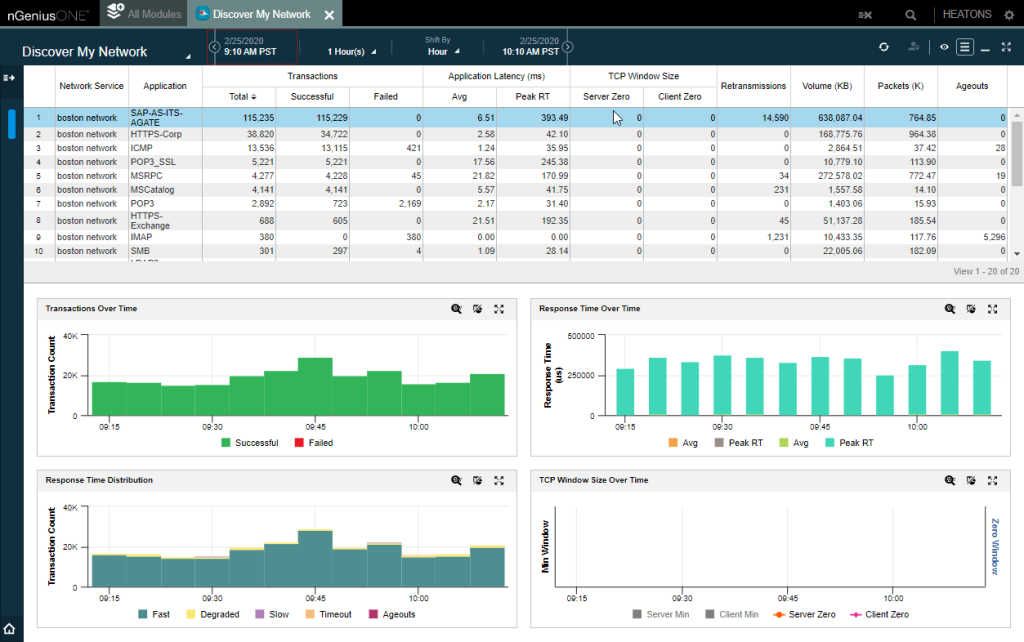
Task: Select the MSCatalog application row
Action: [x=516, y=190]
